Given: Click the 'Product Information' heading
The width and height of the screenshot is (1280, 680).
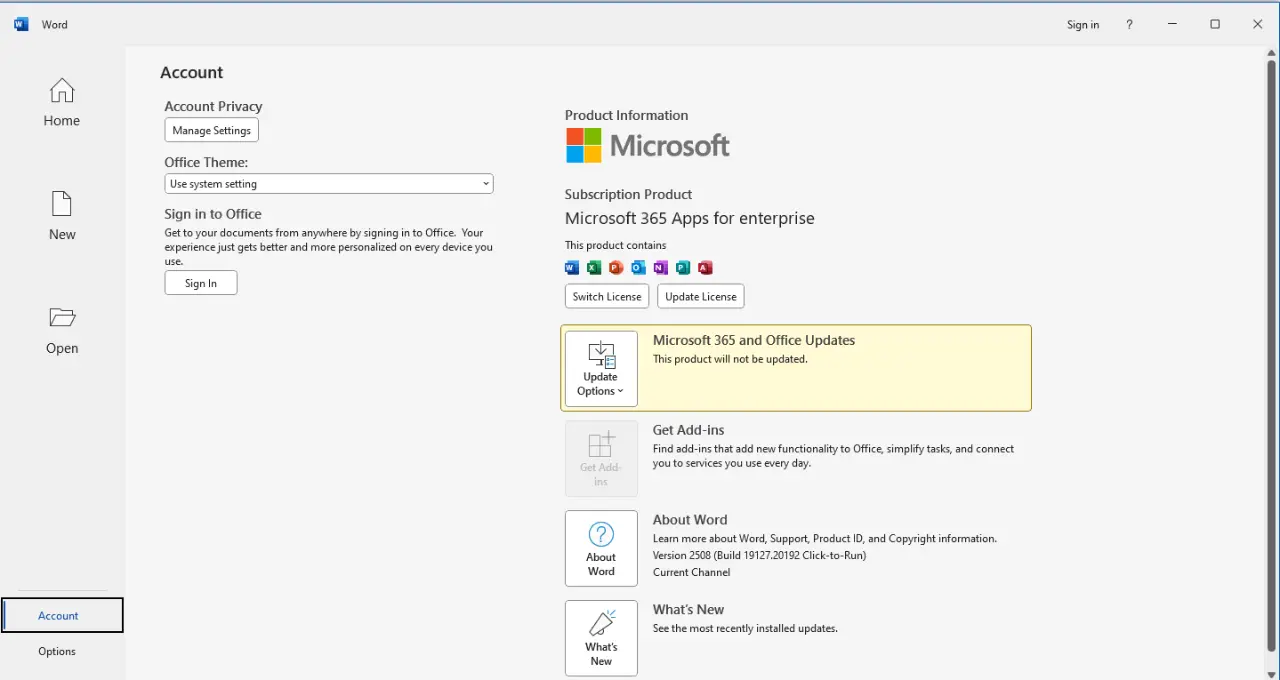Looking at the screenshot, I should (x=626, y=115).
